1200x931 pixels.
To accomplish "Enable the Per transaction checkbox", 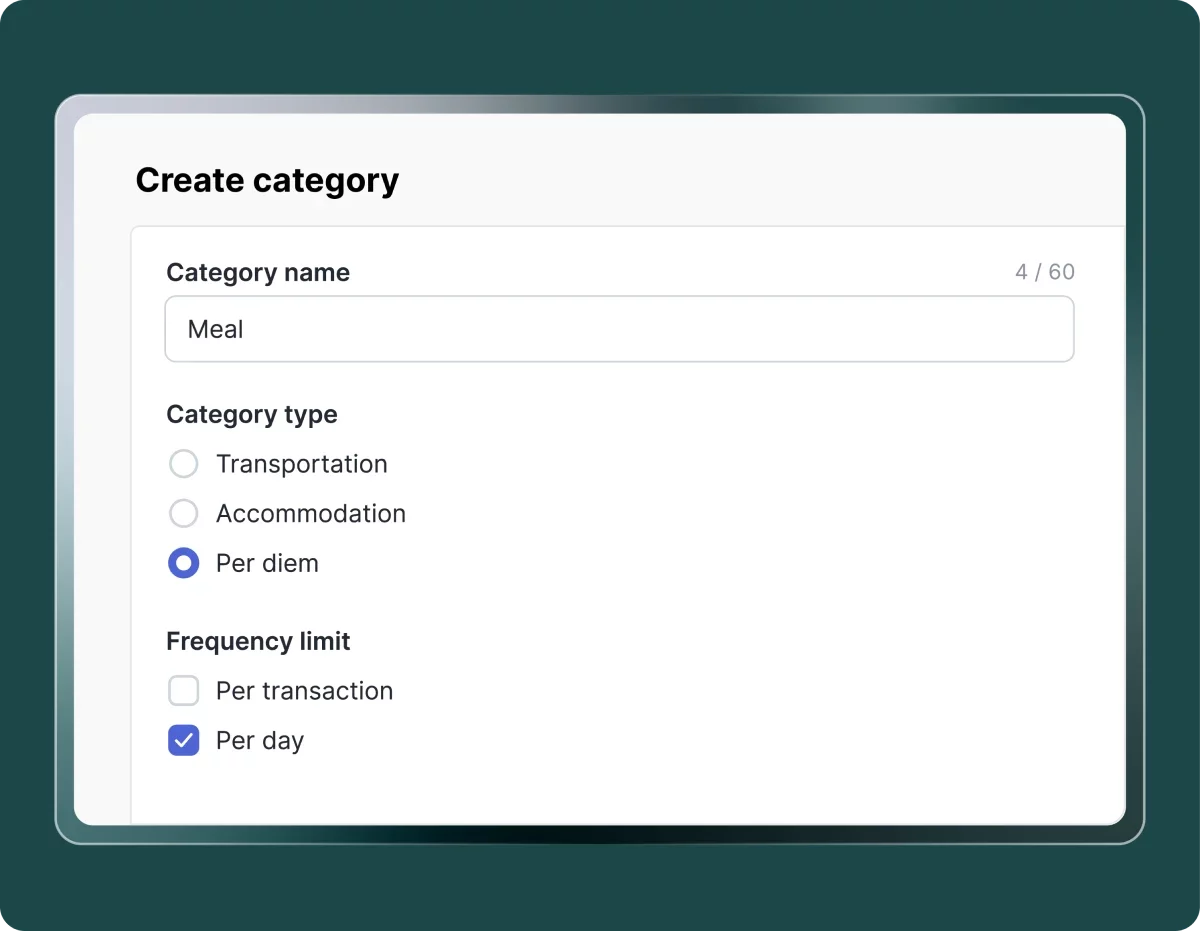I will click(x=183, y=691).
